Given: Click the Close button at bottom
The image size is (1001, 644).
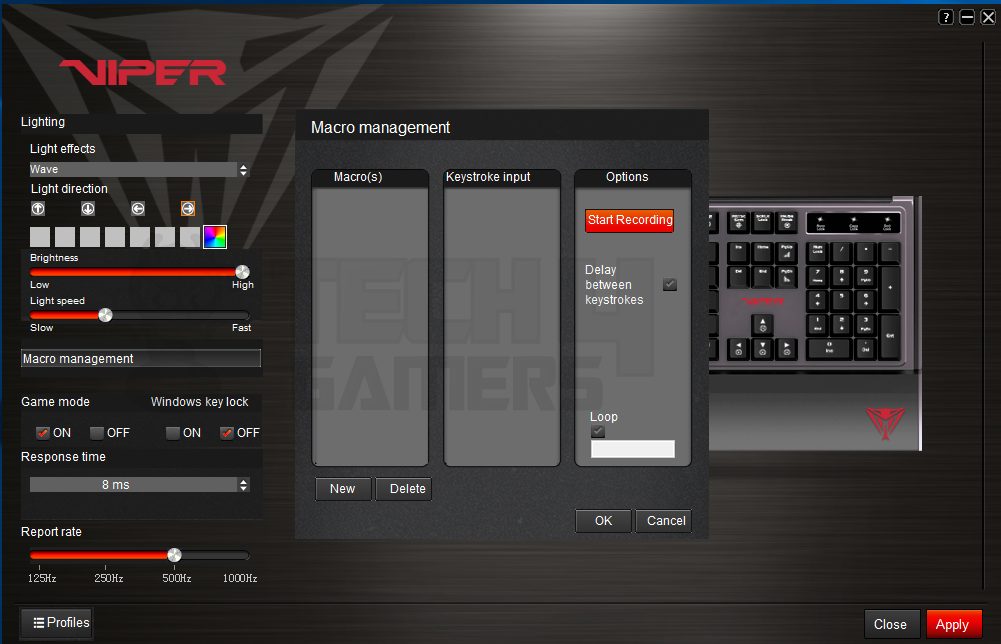Looking at the screenshot, I should pyautogui.click(x=892, y=624).
